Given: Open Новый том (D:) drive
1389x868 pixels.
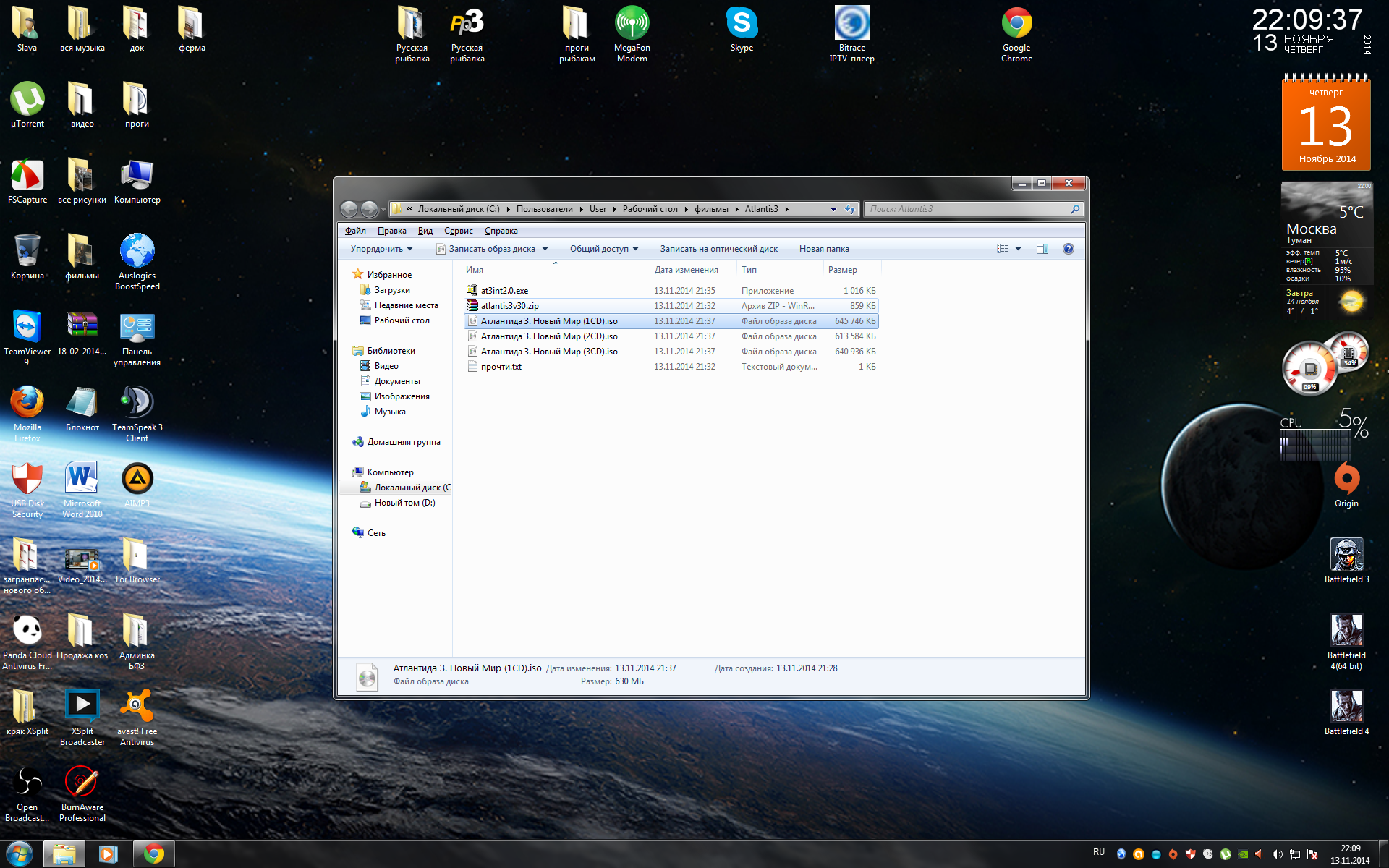Looking at the screenshot, I should pyautogui.click(x=404, y=503).
